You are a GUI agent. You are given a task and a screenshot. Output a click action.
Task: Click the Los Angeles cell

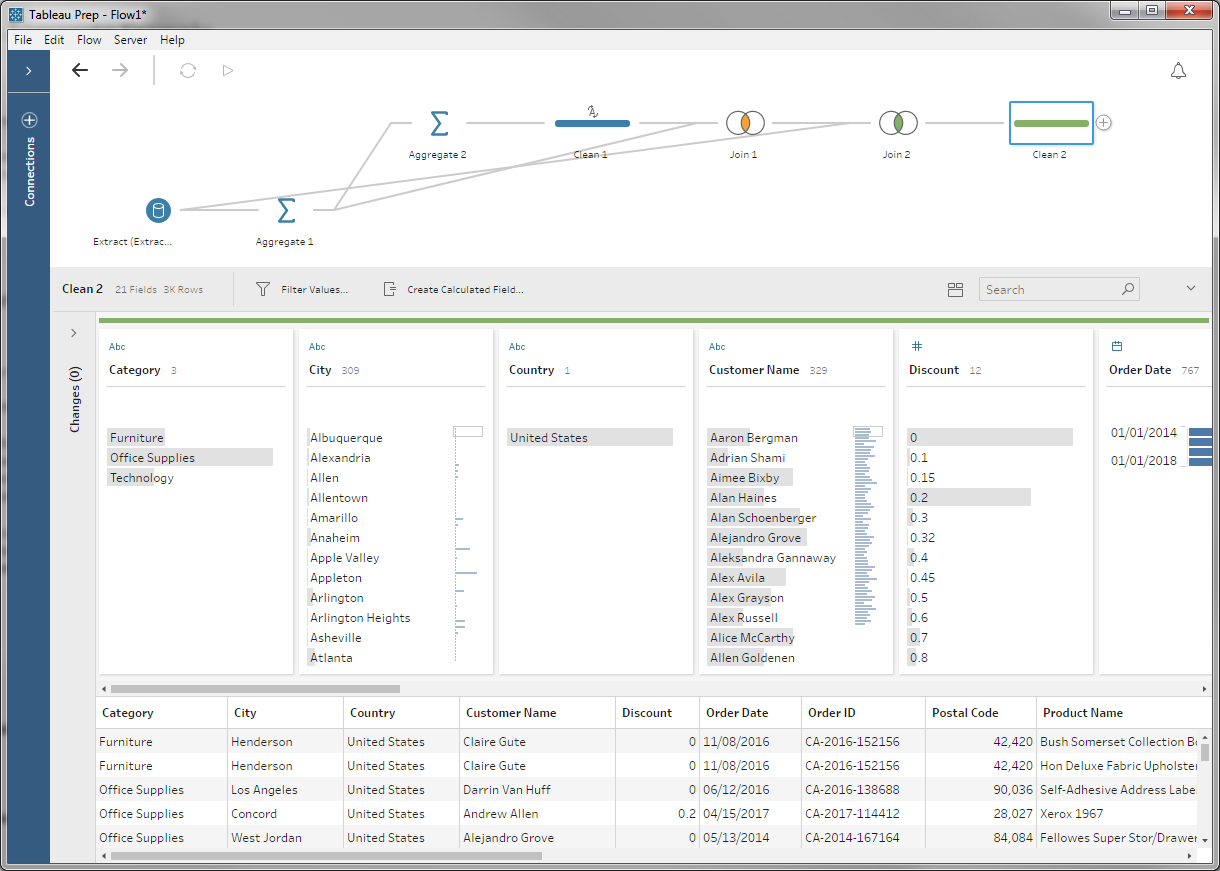pos(264,789)
